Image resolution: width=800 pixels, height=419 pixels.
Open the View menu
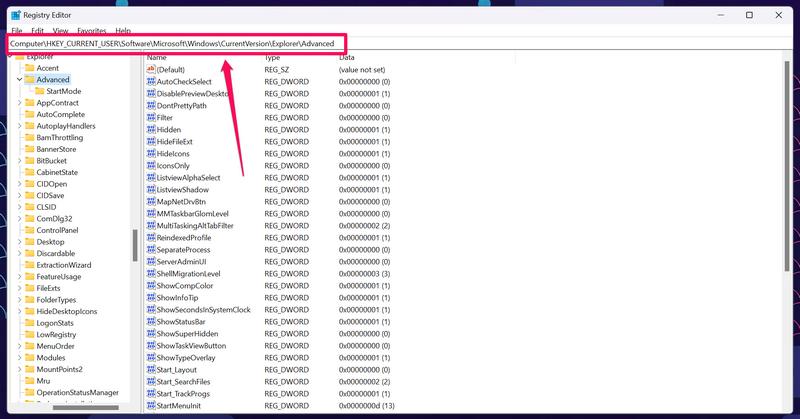pos(61,31)
